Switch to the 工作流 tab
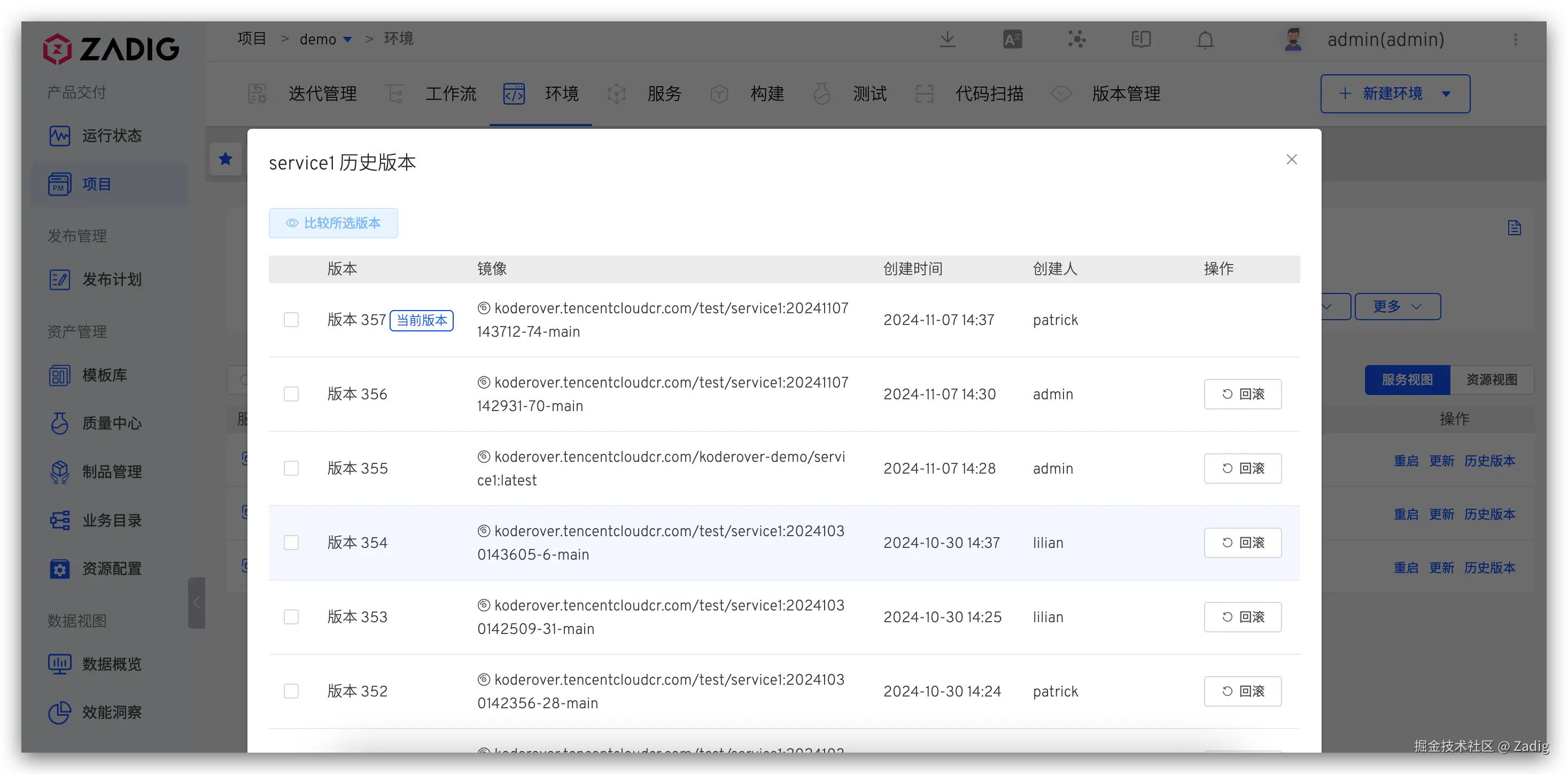Screen dimensions: 1568x774 click(451, 94)
